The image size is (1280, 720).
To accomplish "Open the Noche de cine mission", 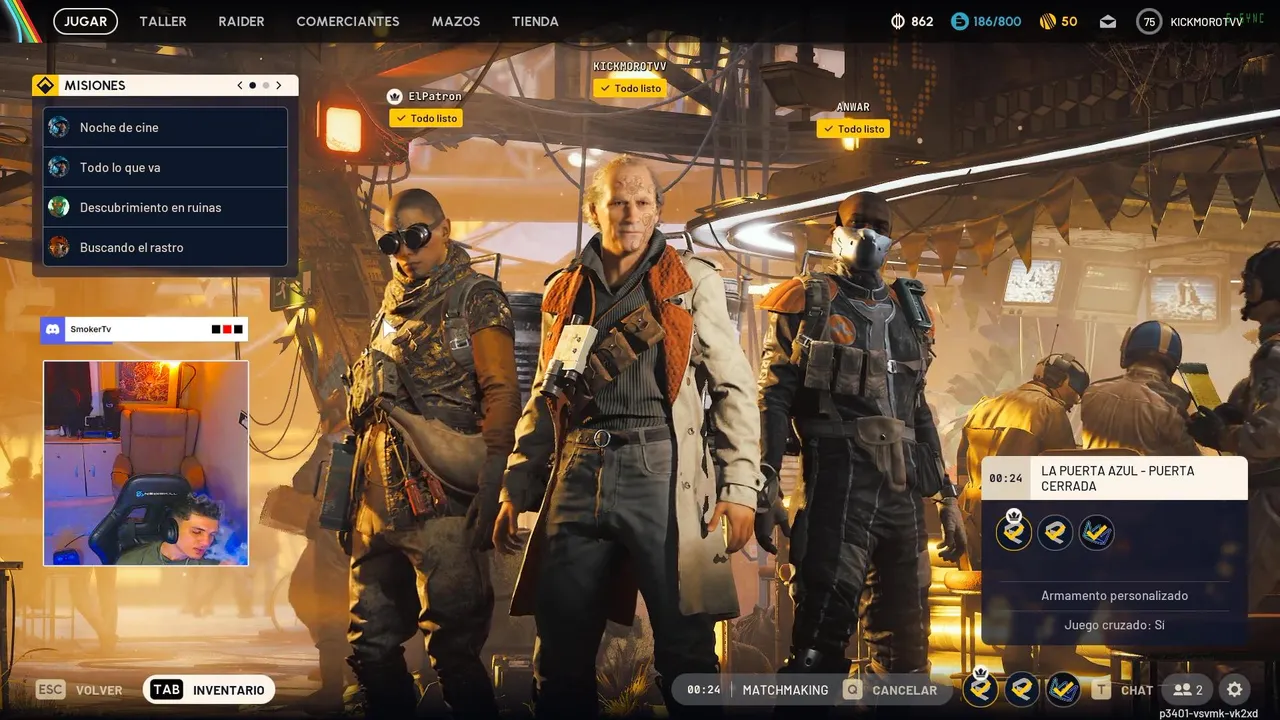I will [x=165, y=127].
